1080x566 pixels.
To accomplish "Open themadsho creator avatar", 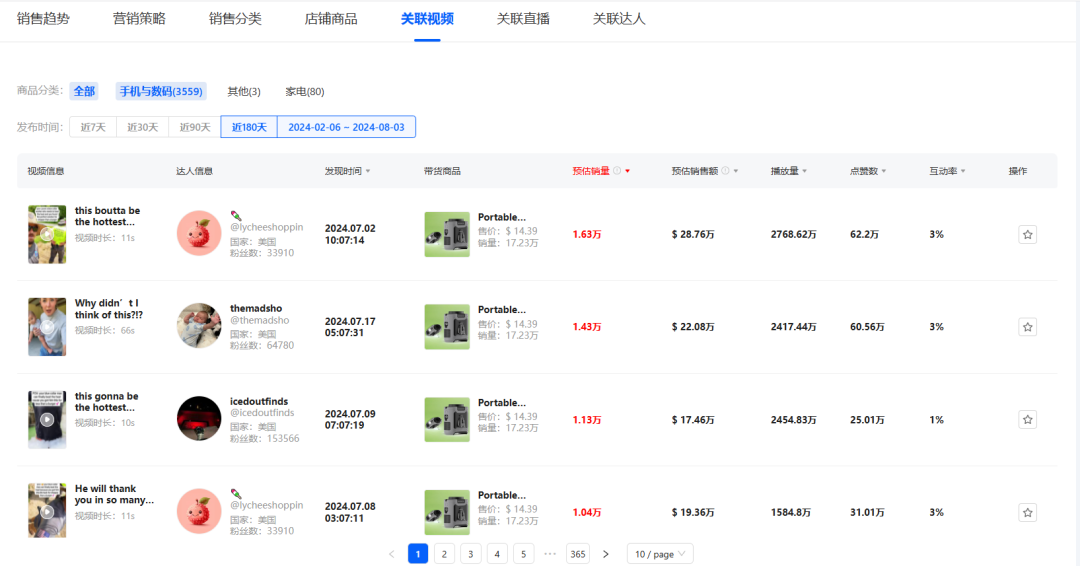I will [x=199, y=326].
